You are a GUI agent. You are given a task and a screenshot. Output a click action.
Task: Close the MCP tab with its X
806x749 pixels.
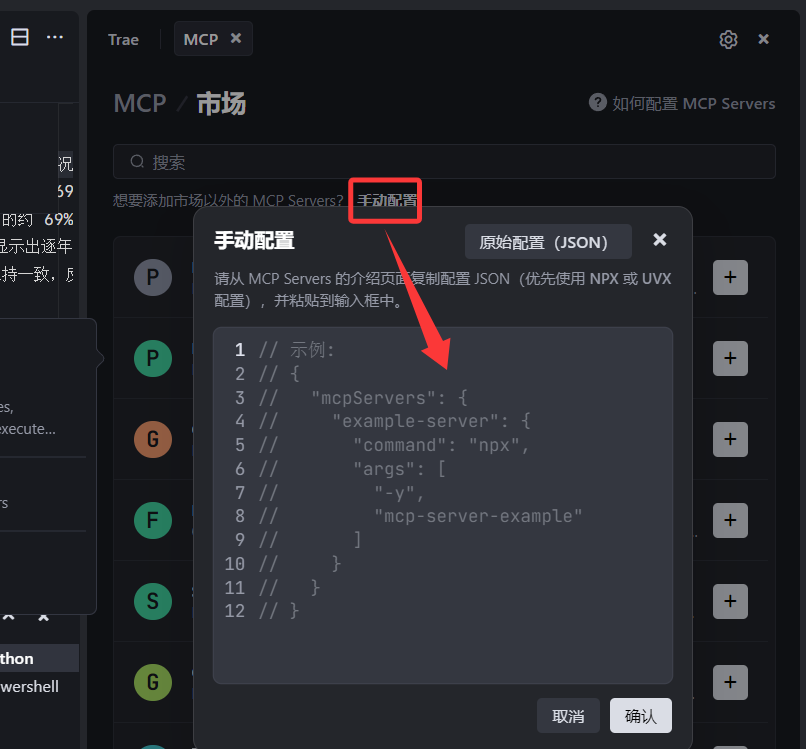click(x=235, y=38)
